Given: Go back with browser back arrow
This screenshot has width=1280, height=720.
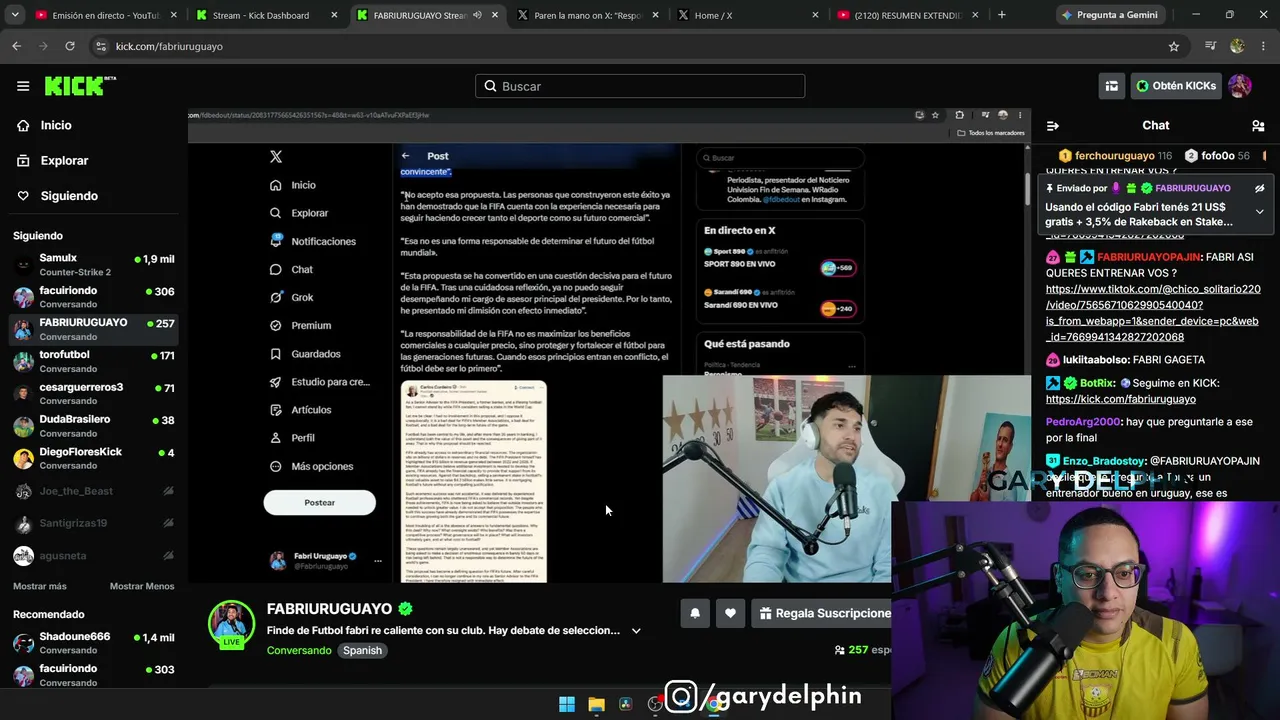Looking at the screenshot, I should [17, 46].
